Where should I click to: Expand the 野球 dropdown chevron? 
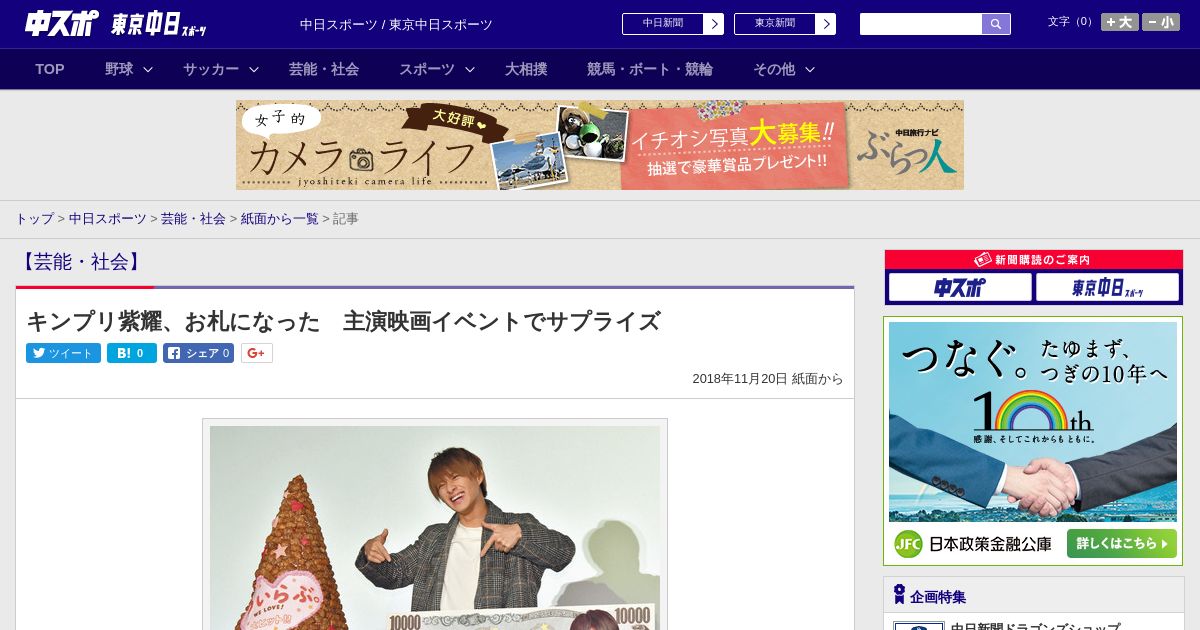tap(148, 69)
